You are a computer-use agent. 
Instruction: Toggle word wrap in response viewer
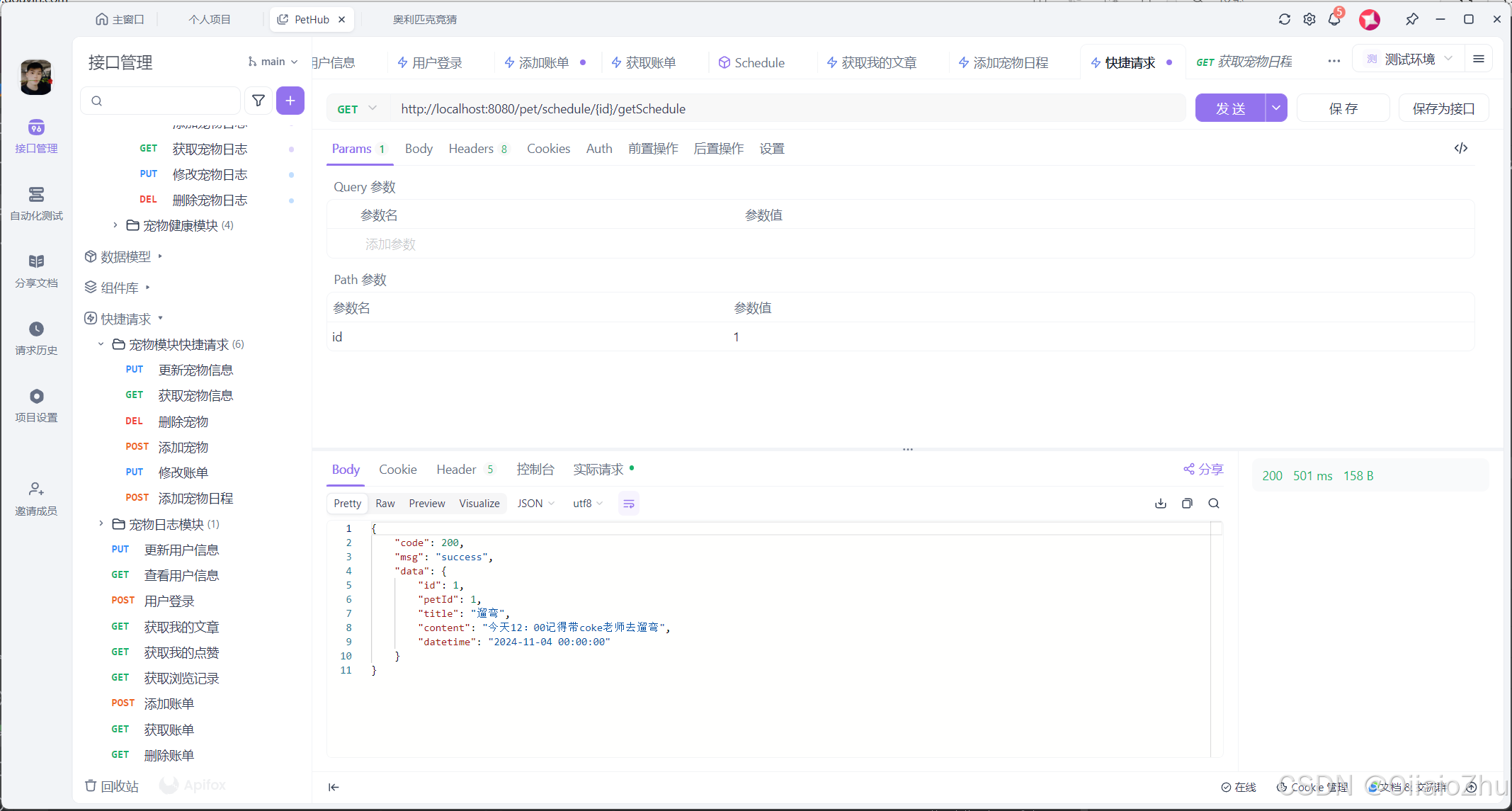628,503
